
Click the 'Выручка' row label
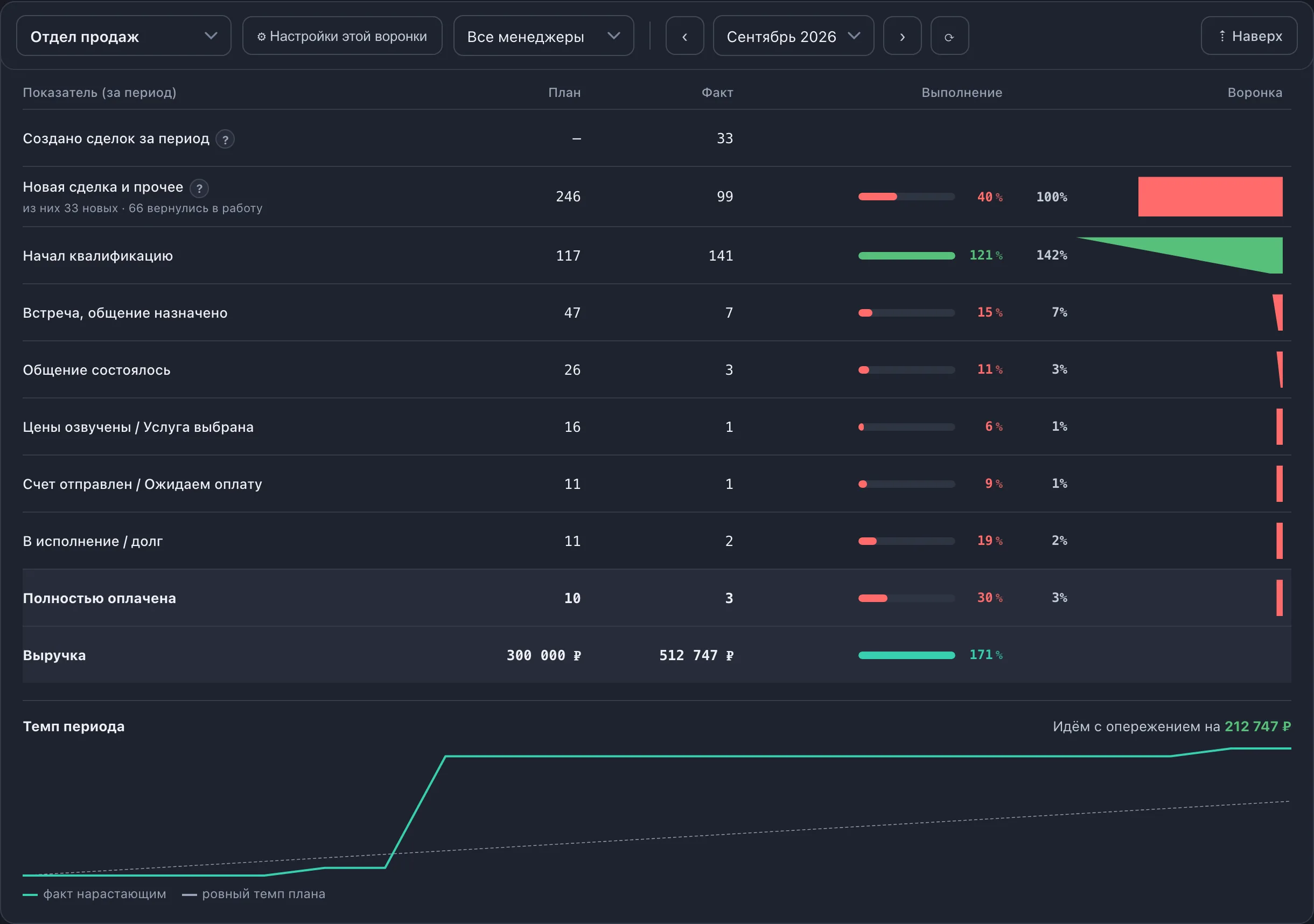click(54, 656)
